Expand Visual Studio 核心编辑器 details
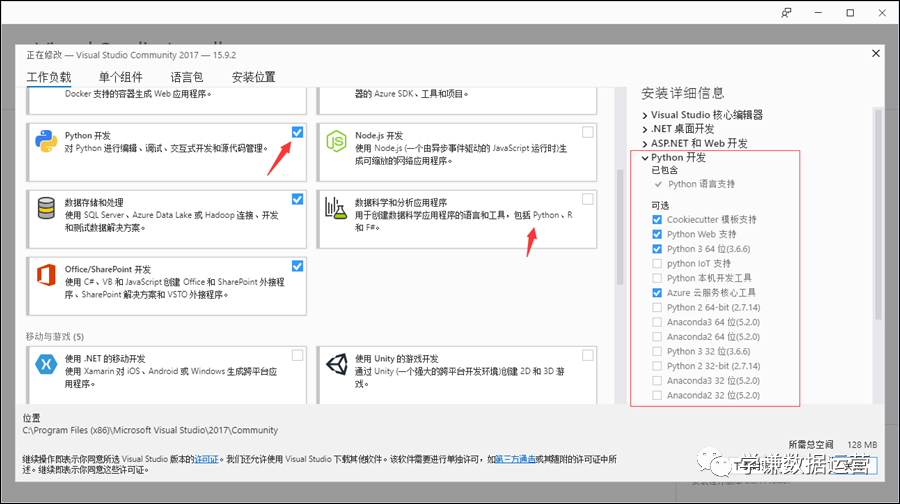Viewport: 900px width, 504px height. [x=645, y=115]
